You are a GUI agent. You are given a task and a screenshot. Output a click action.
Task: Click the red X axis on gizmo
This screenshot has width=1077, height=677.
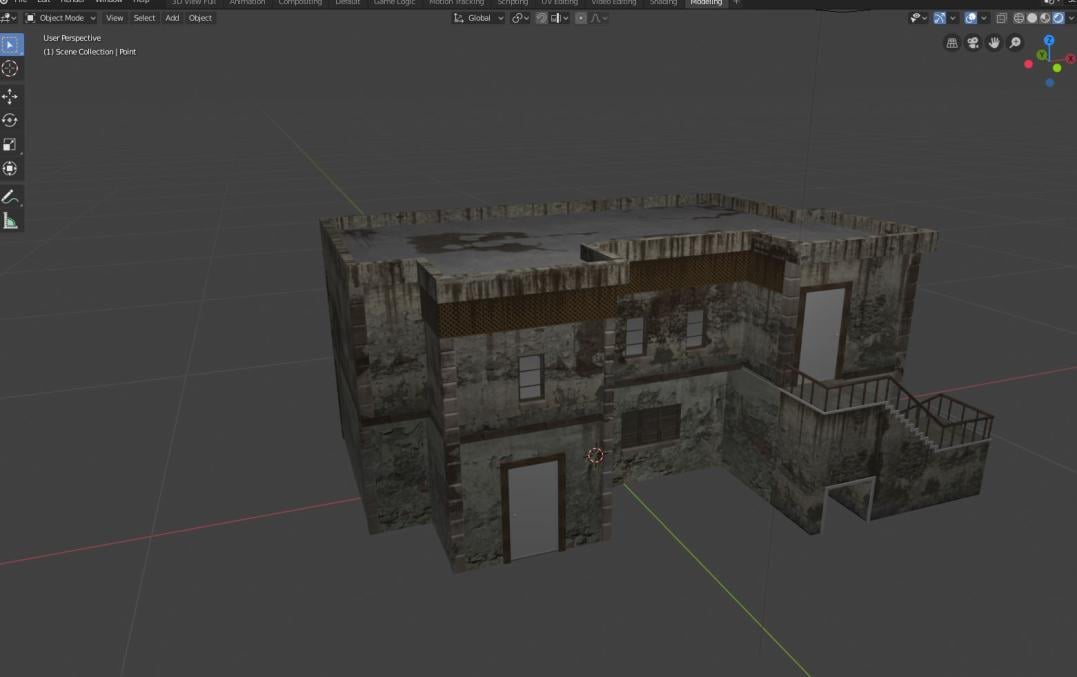1070,59
